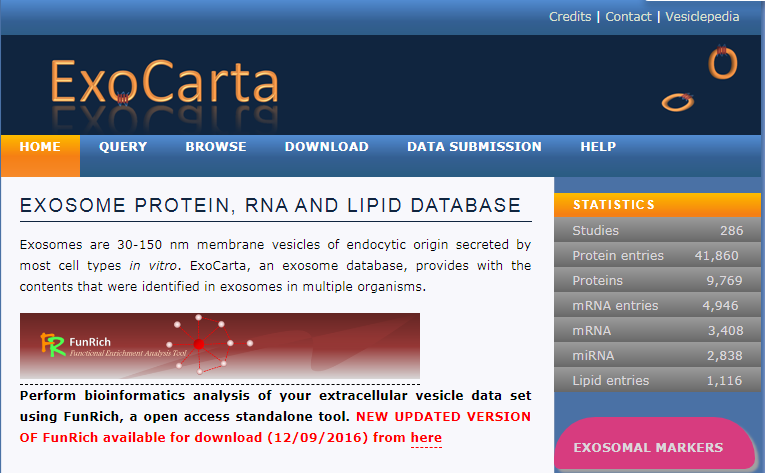Click the Studies 286 statistics row
766x473 pixels.
click(x=658, y=230)
